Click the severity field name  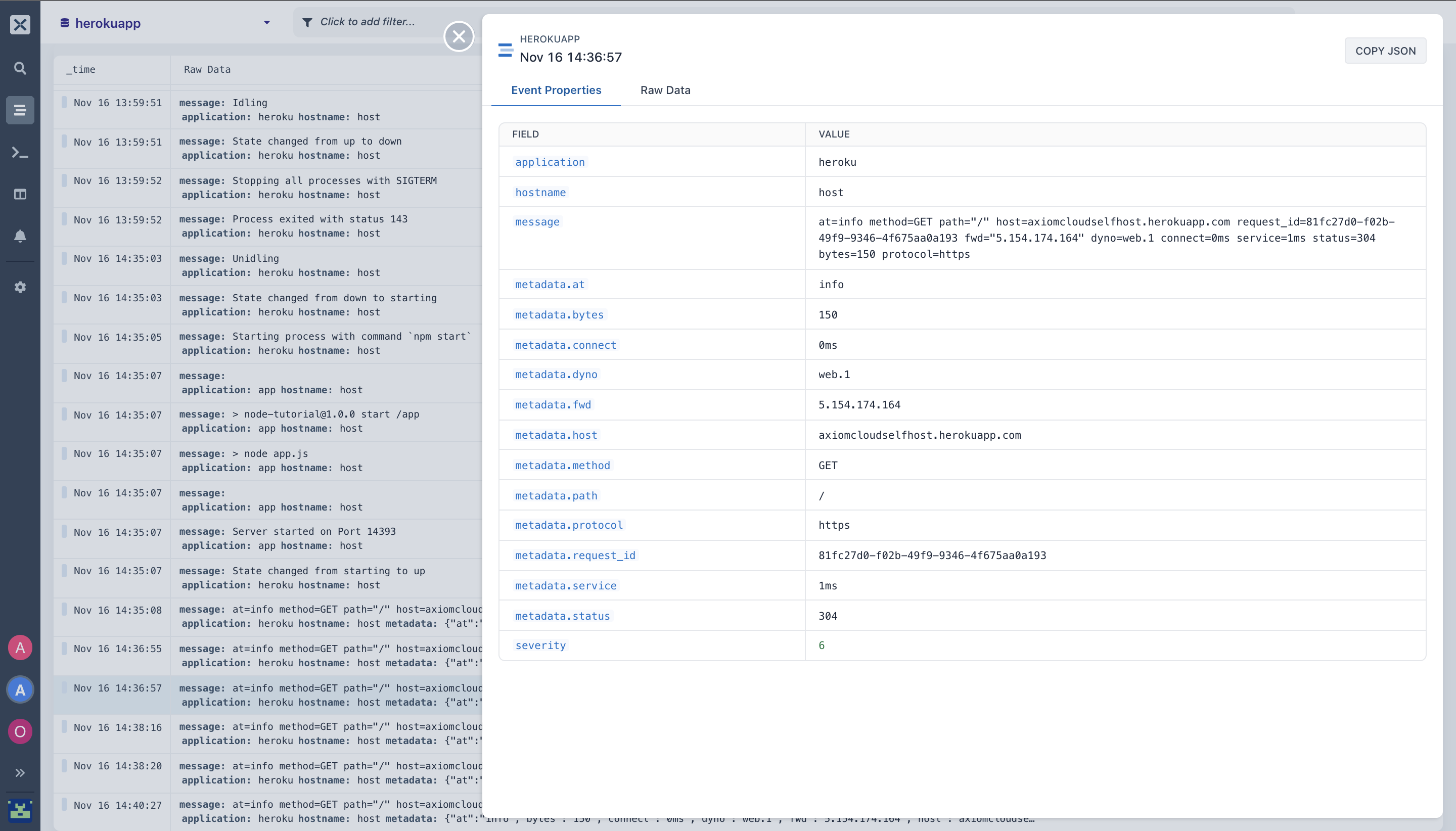click(540, 645)
